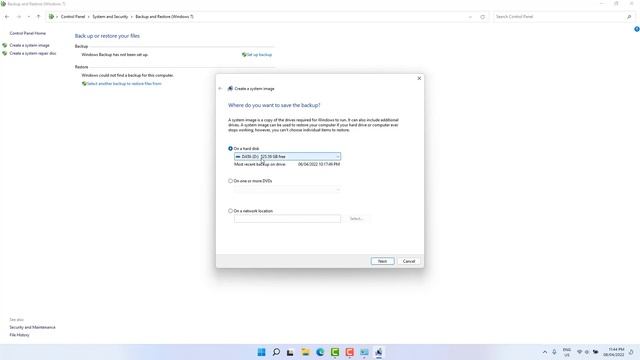The height and width of the screenshot is (360, 640).
Task: Click Create a system repair disc link
Action: pos(33,53)
